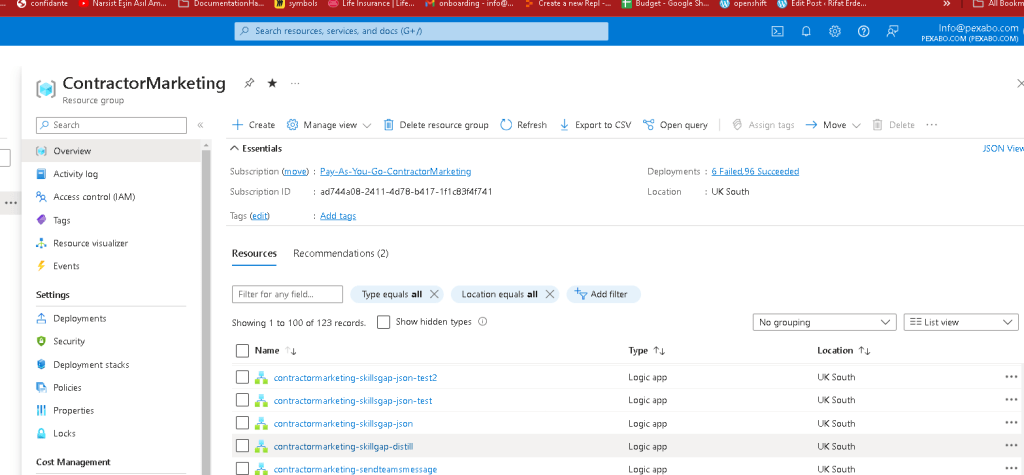Click Export to CSV
Screen dimensions: 1024x475
pos(595,125)
